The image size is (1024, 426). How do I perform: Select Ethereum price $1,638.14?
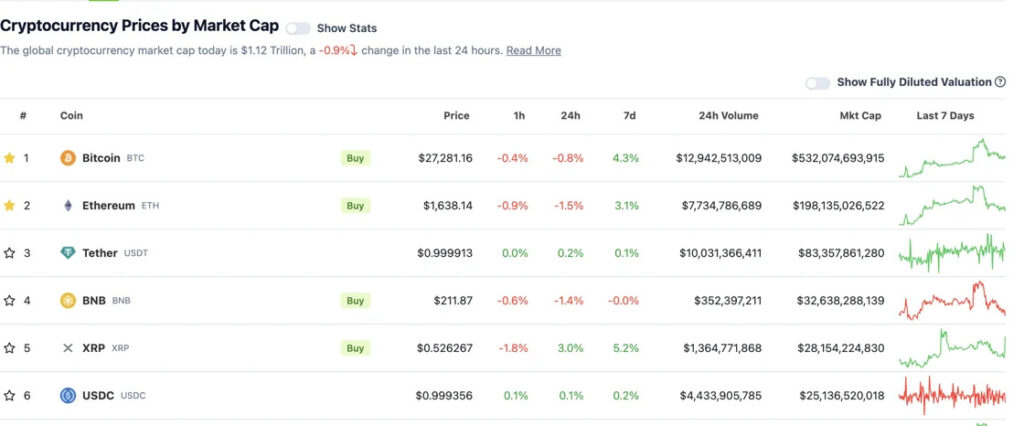(448, 206)
